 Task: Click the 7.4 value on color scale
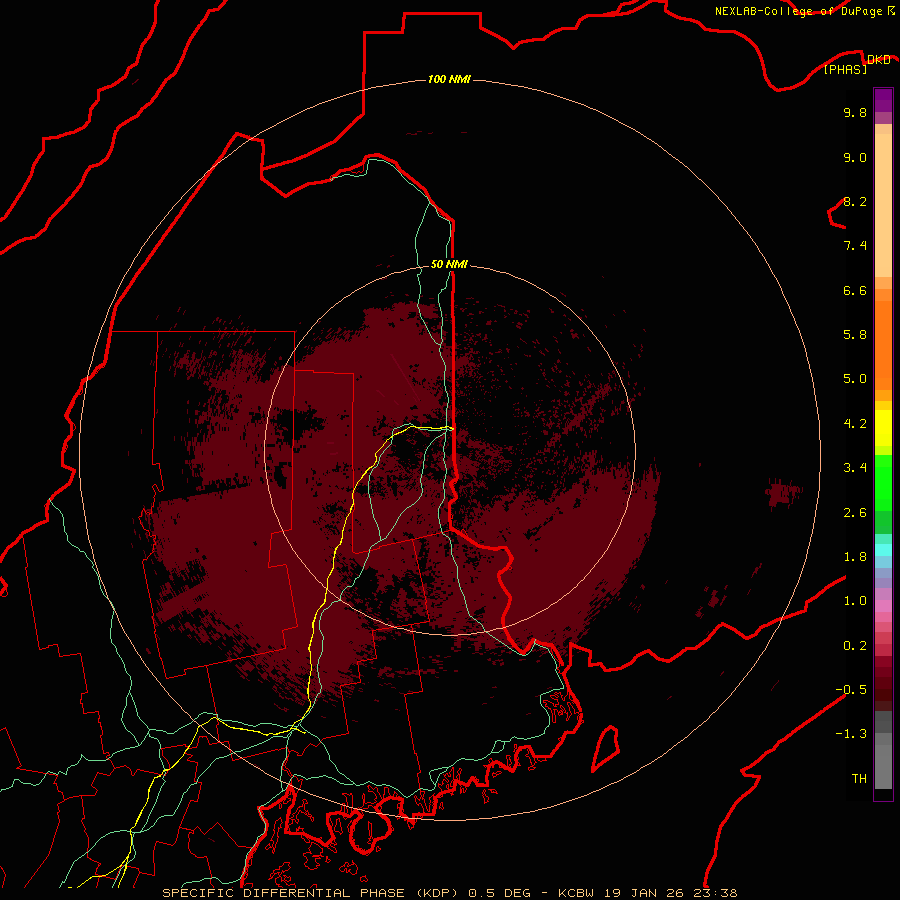[855, 246]
